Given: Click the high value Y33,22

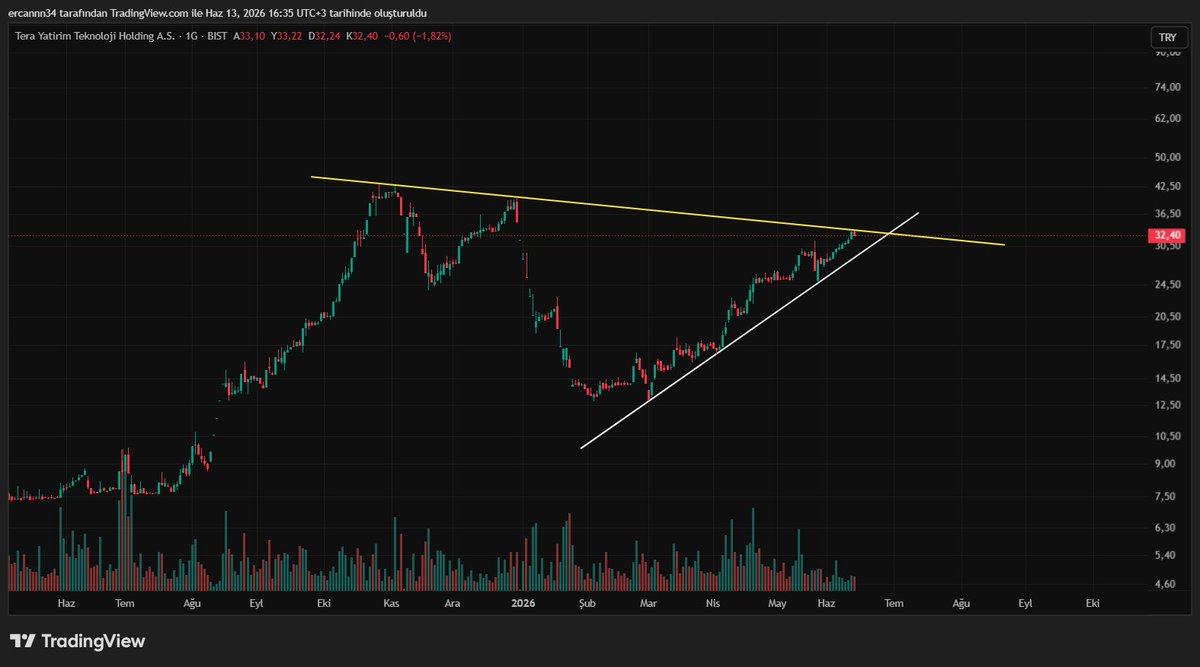Looking at the screenshot, I should 288,37.
